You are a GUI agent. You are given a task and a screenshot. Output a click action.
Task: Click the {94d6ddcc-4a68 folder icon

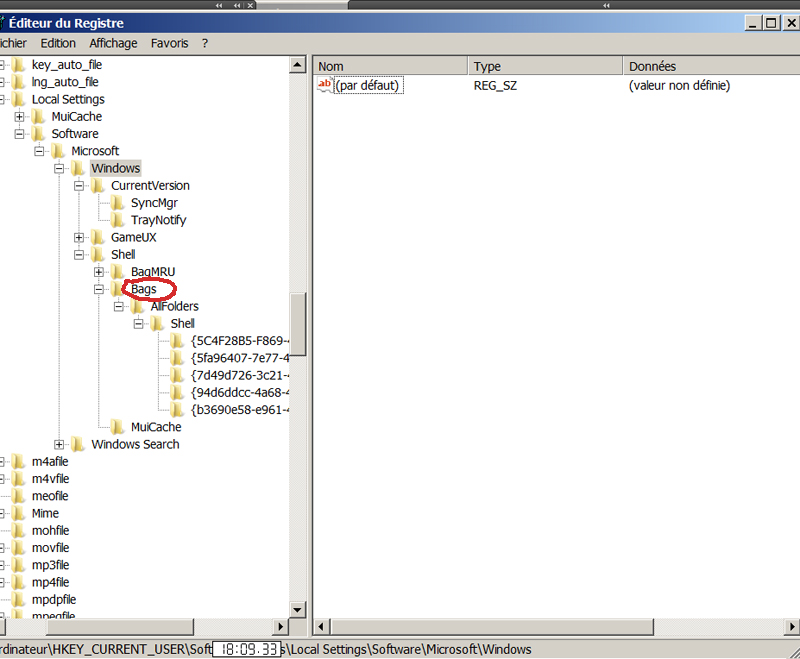pyautogui.click(x=177, y=393)
